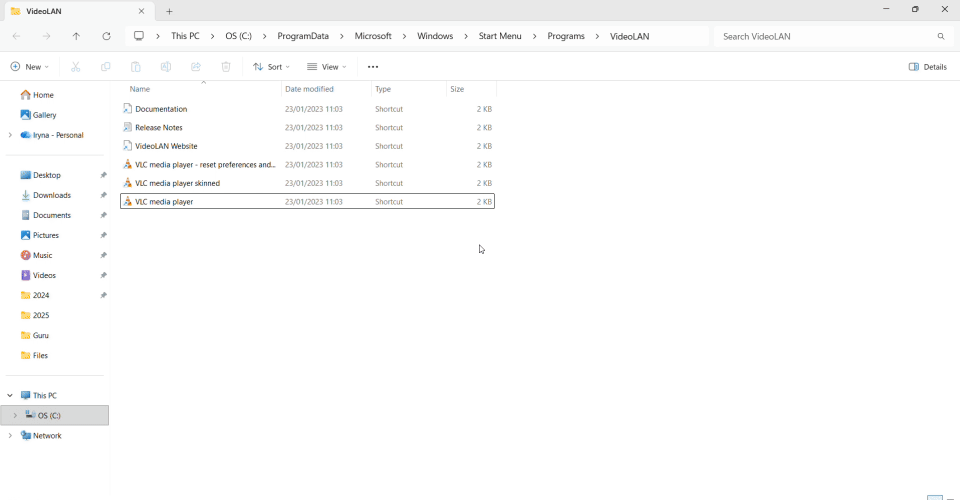Open the Files folder in sidebar
Image resolution: width=960 pixels, height=500 pixels.
pyautogui.click(x=34, y=356)
